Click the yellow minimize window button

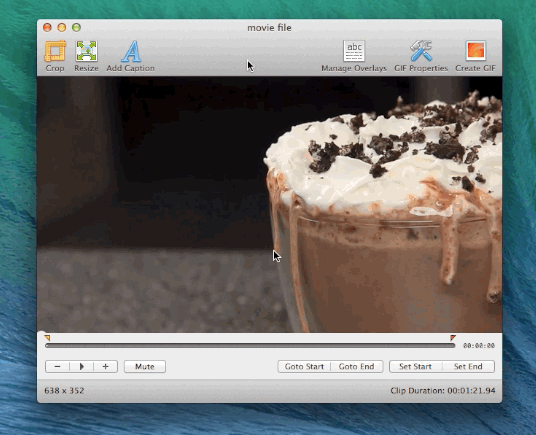click(62, 27)
